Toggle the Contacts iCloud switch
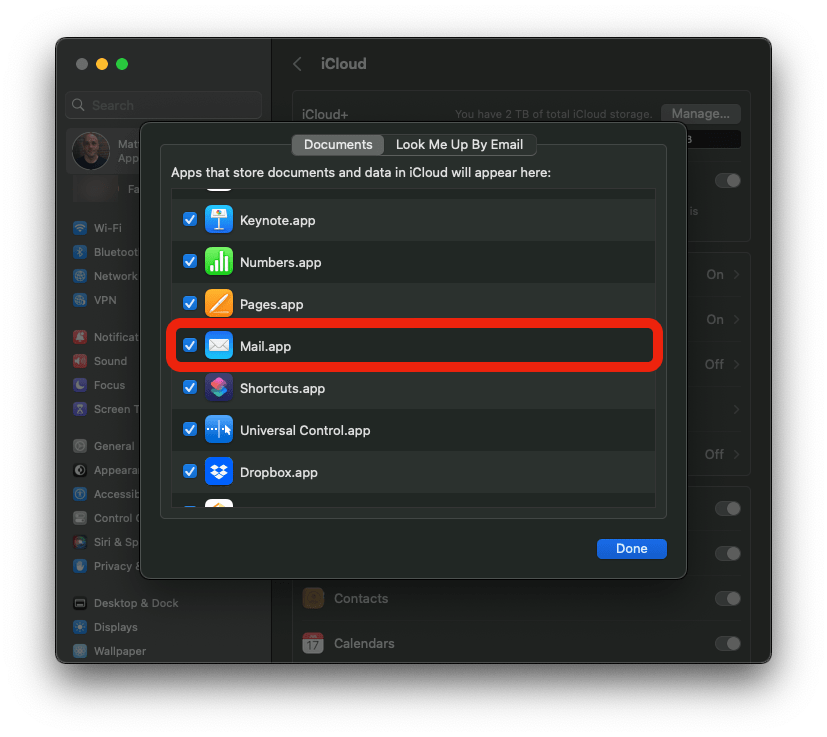This screenshot has width=827, height=737. [727, 598]
